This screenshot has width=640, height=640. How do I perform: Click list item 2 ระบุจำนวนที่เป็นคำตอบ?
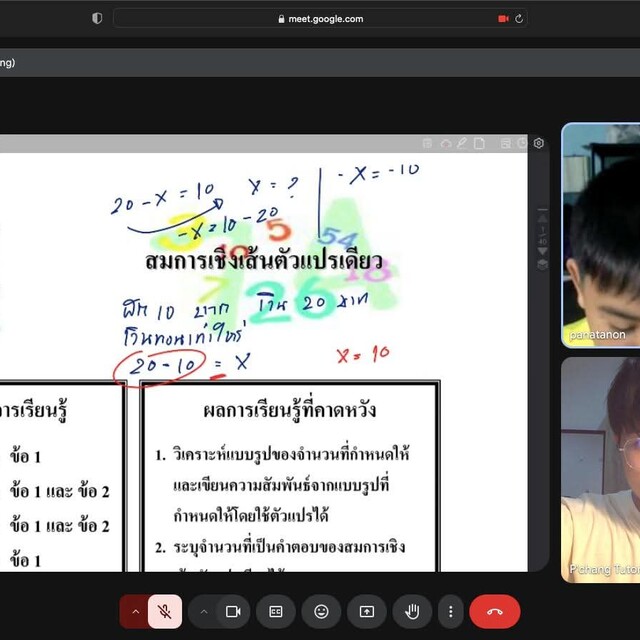point(280,547)
